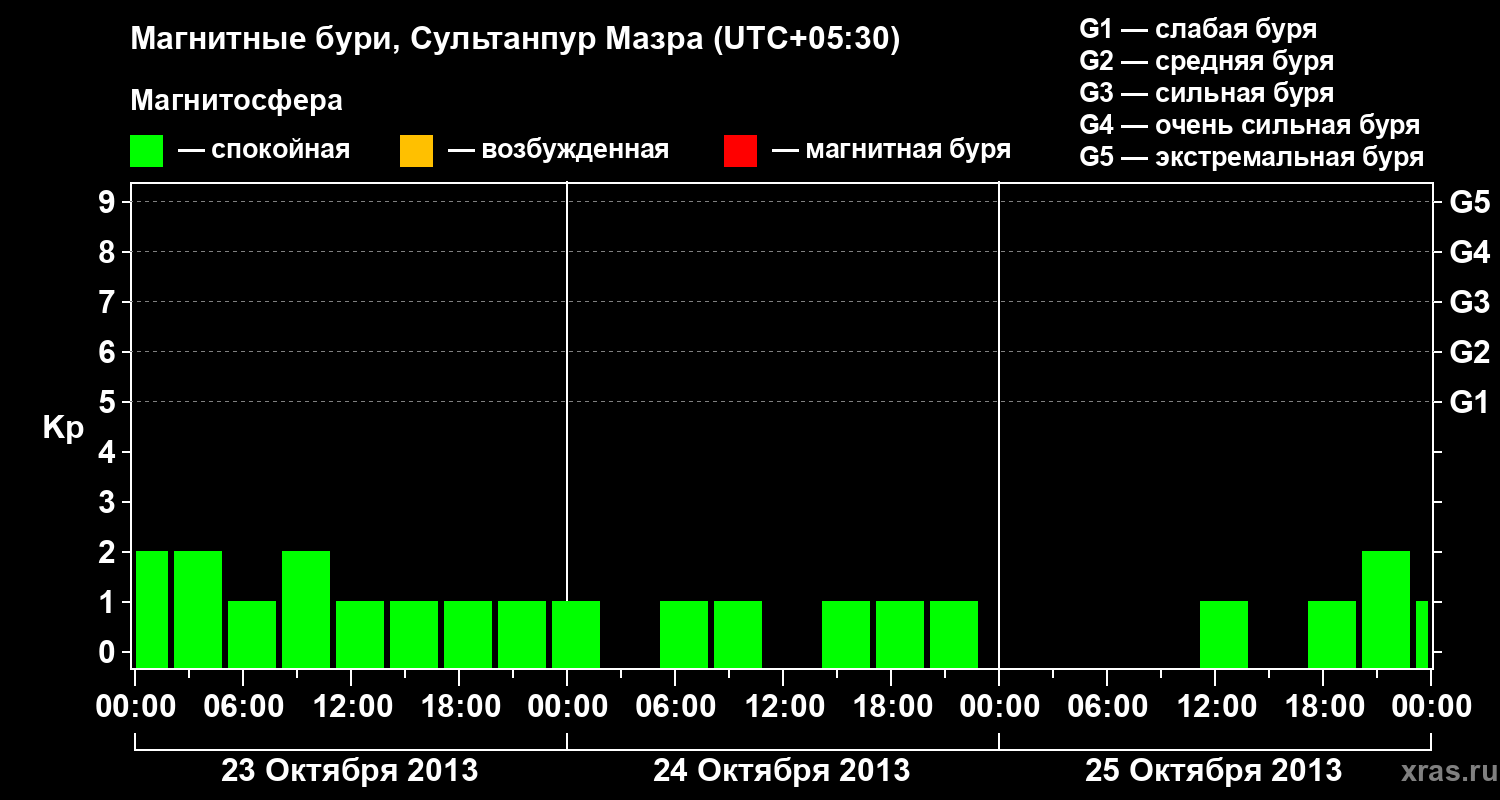Click the G3 label on right axis

1469,302
